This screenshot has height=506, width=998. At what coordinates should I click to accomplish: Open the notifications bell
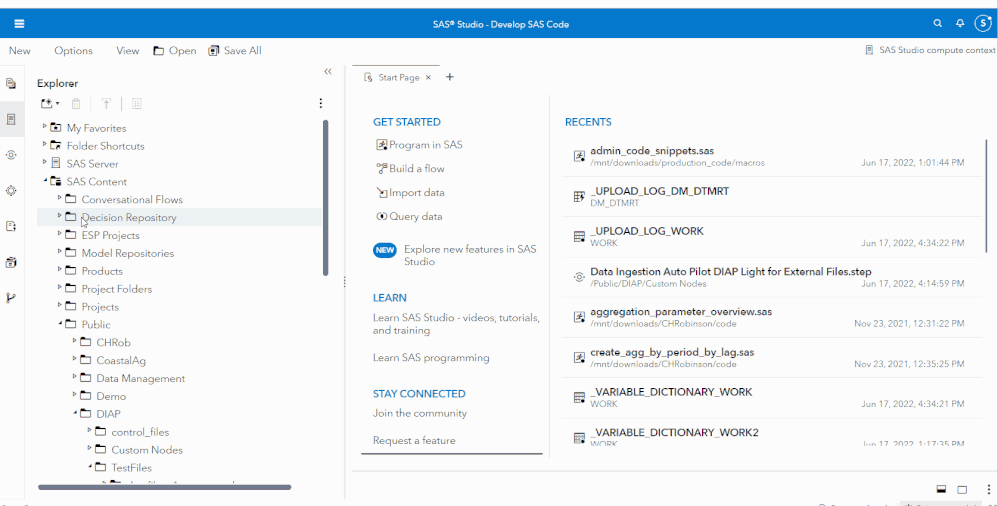959,23
